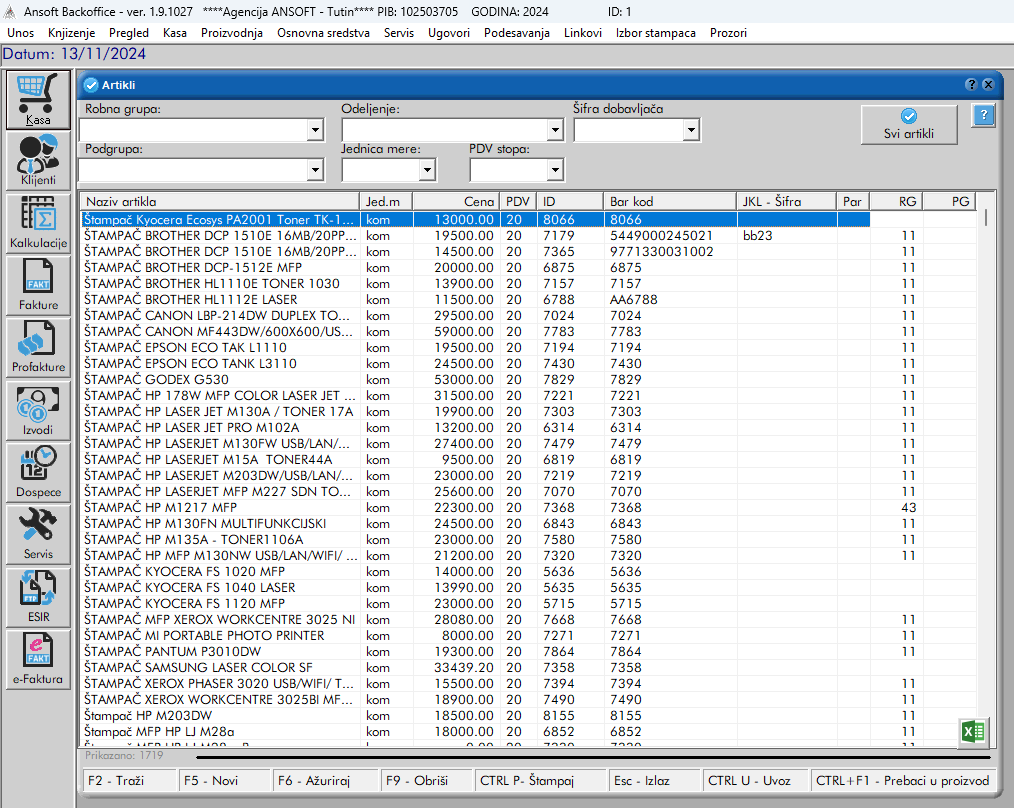Click the F6 - Ažuriraj button
This screenshot has height=808, width=1014.
click(325, 780)
